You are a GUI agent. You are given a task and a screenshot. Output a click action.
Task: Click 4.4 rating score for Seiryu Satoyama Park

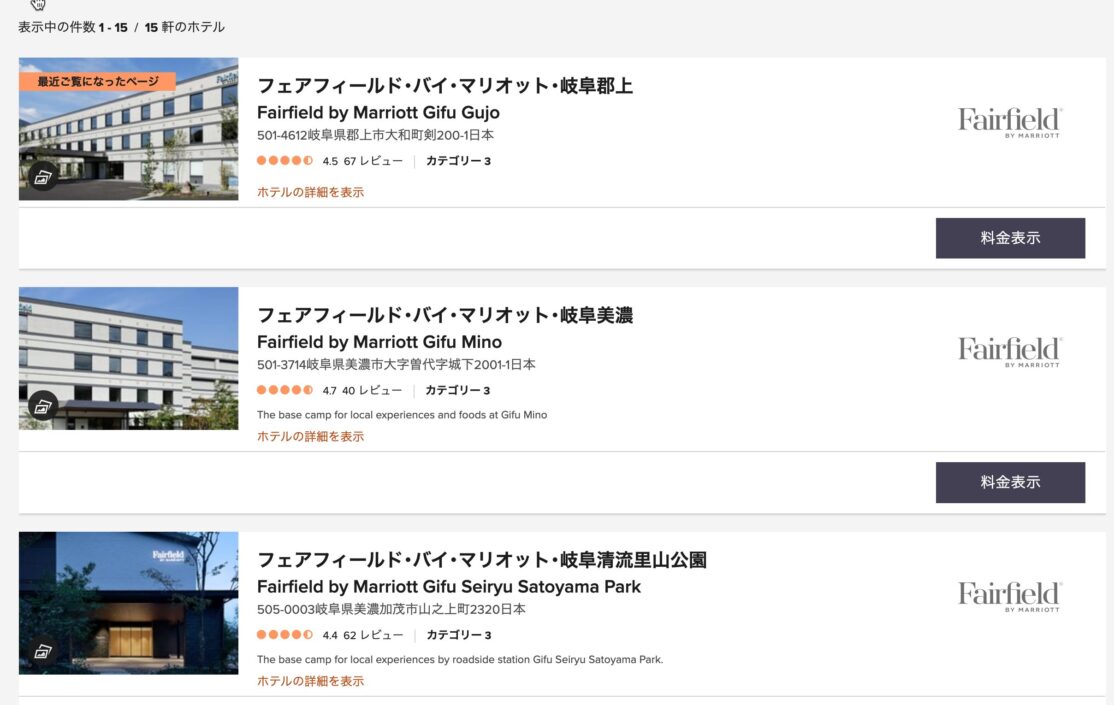click(x=330, y=635)
